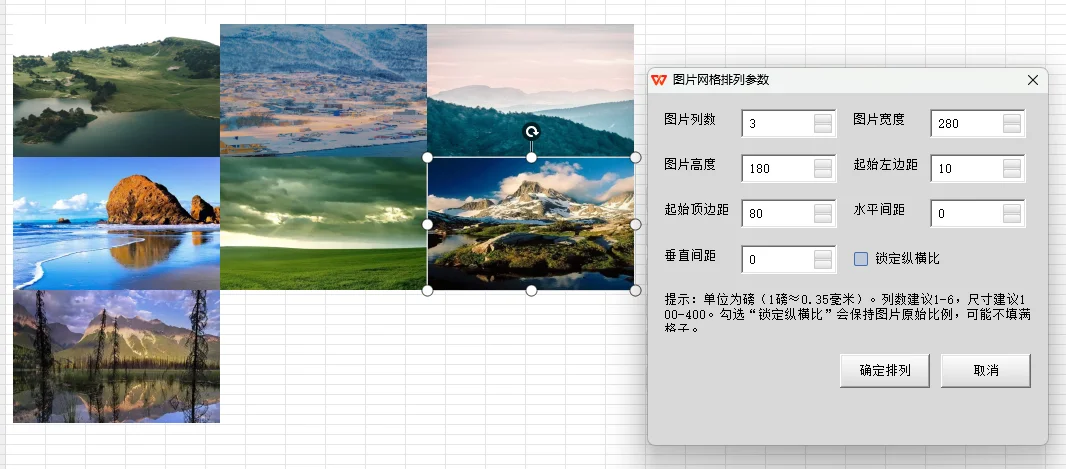Click bottom-middle resize handle of selected picture
The height and width of the screenshot is (469, 1066).
pyautogui.click(x=532, y=290)
